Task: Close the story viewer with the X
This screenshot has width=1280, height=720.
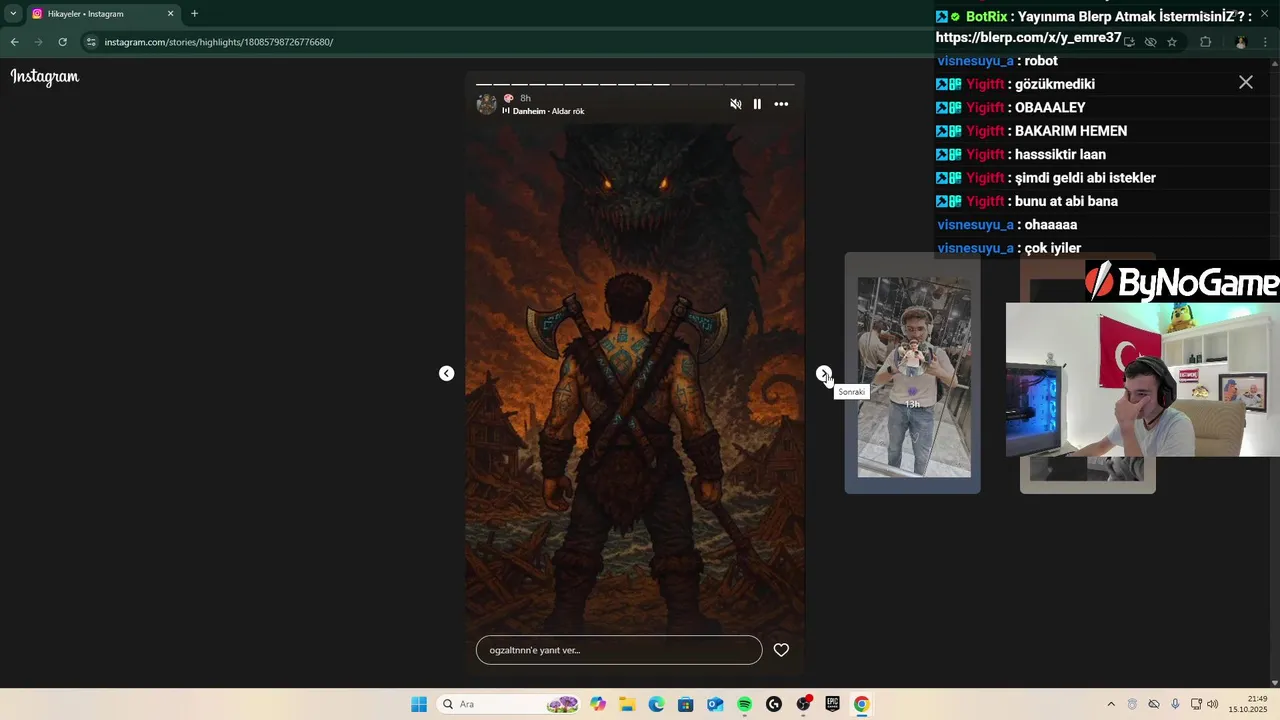Action: (x=1246, y=82)
